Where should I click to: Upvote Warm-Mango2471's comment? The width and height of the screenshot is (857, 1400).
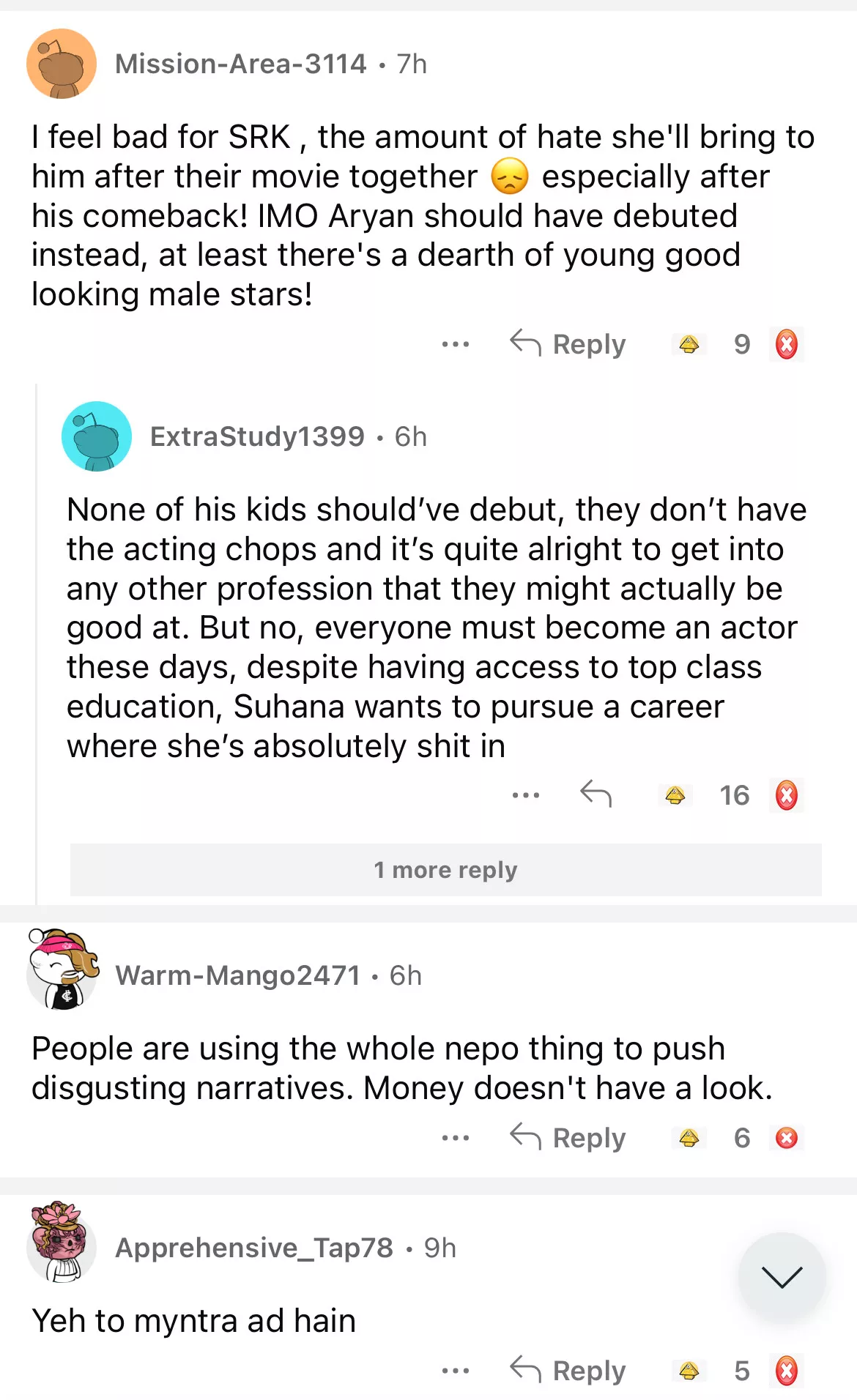689,1138
